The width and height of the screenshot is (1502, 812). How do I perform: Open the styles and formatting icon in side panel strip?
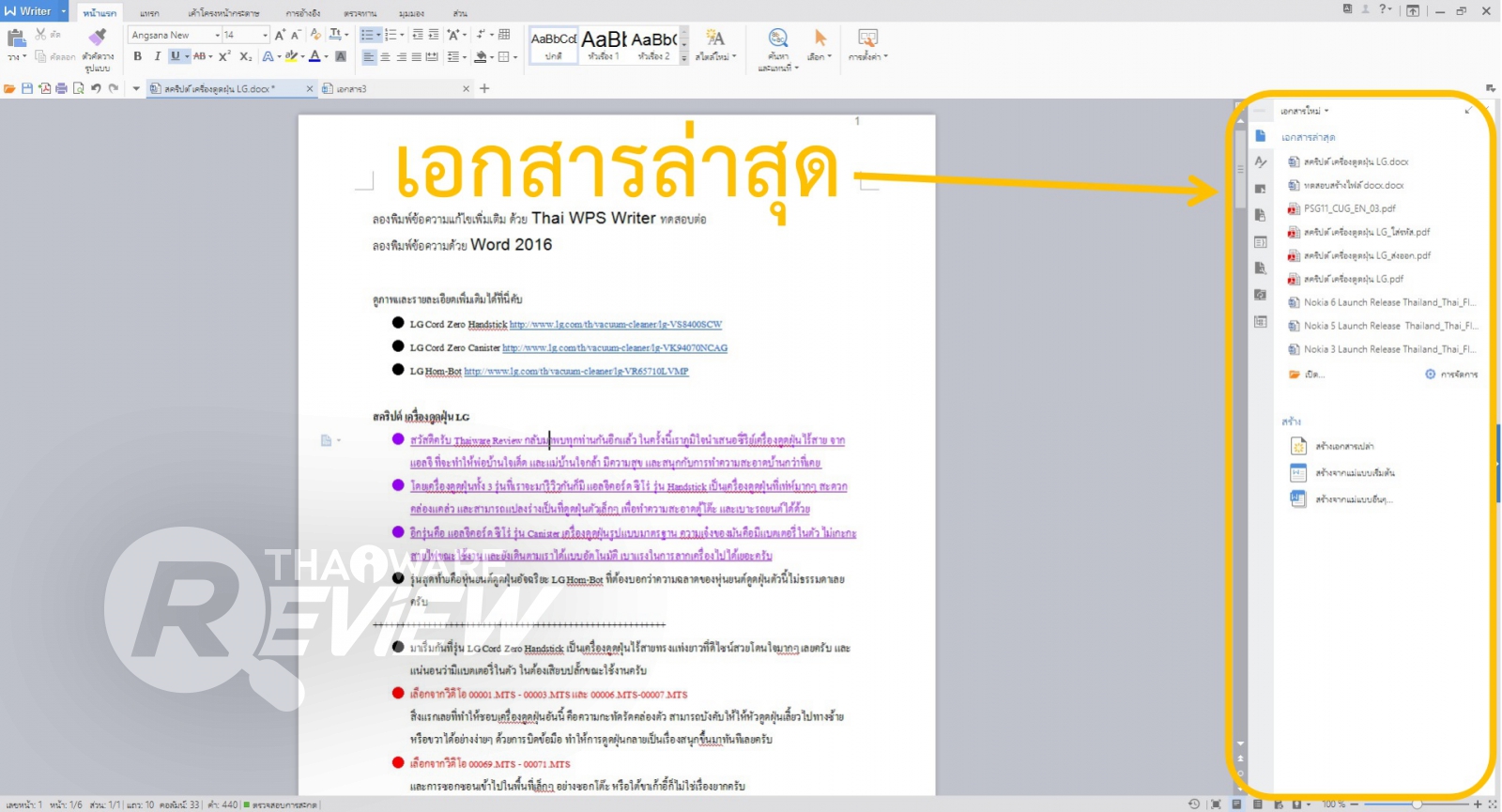click(x=1261, y=162)
